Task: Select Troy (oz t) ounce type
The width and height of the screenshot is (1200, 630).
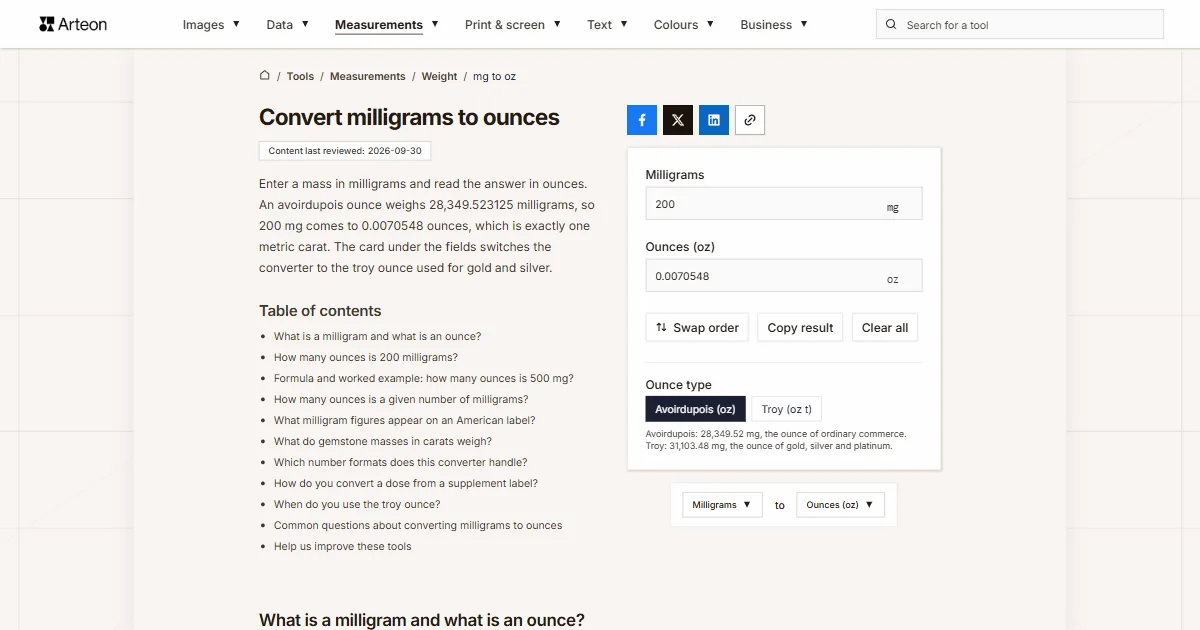Action: 787,409
